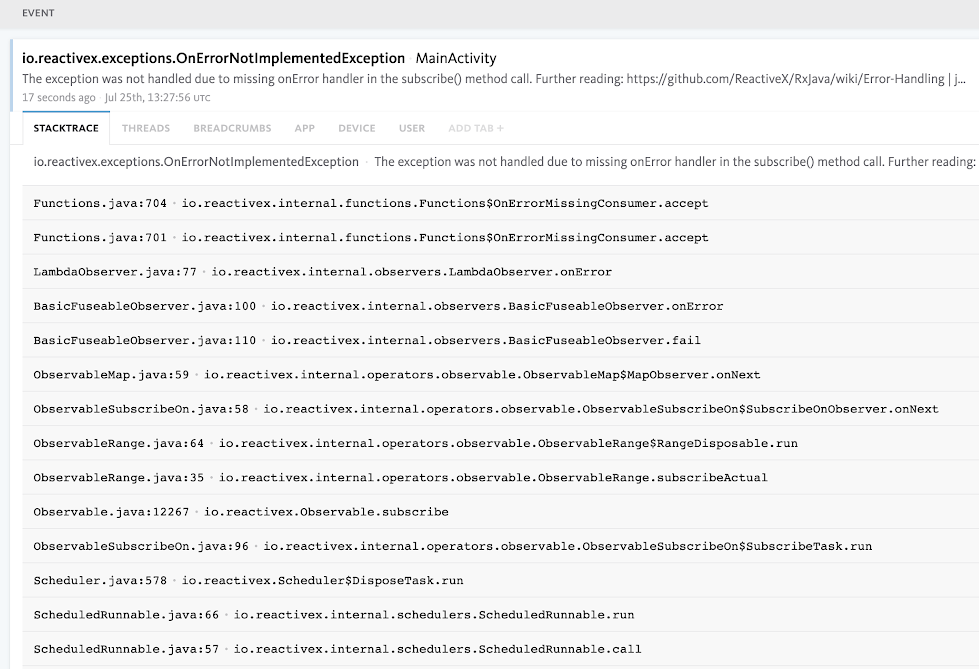Click the MainActivity context label
Viewport: 979px width, 669px height.
456,58
